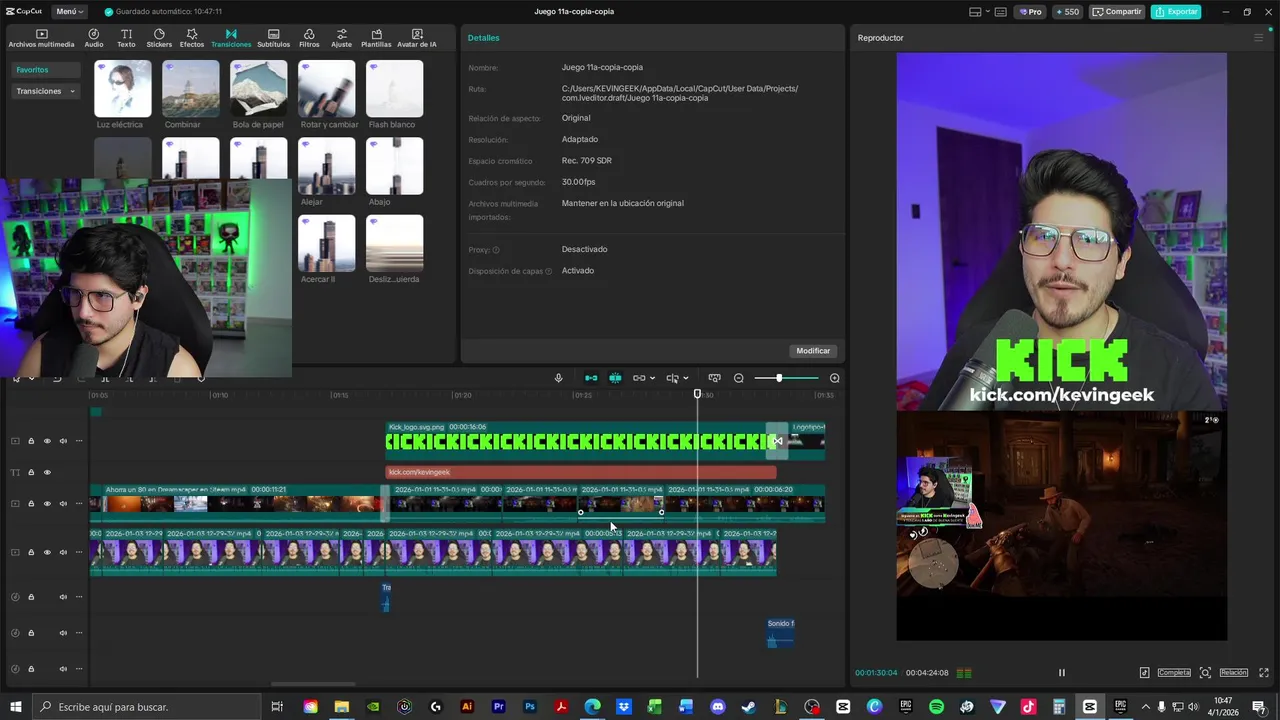Mute the first audio track

point(63,597)
